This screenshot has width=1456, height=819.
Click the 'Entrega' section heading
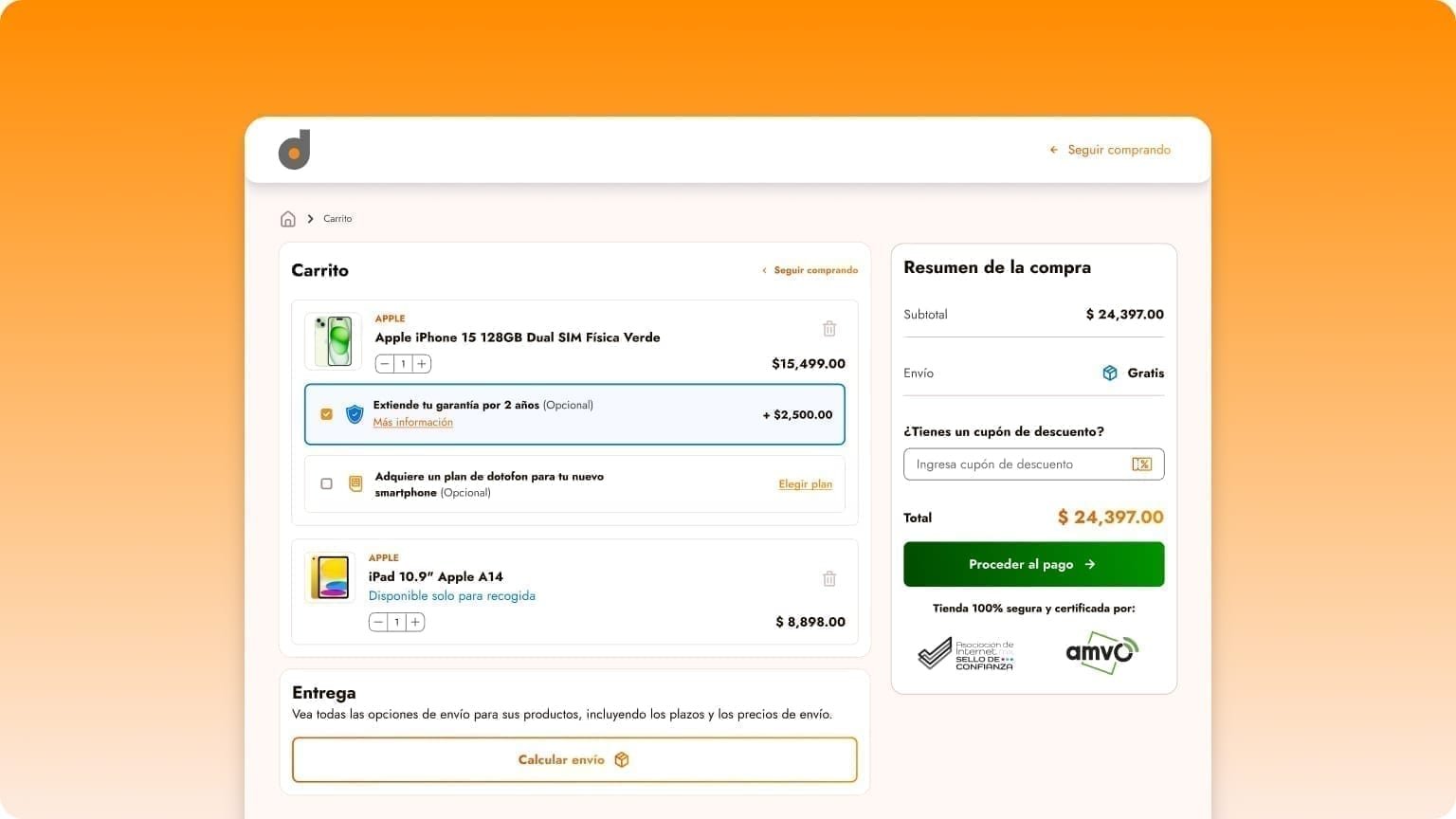point(324,693)
